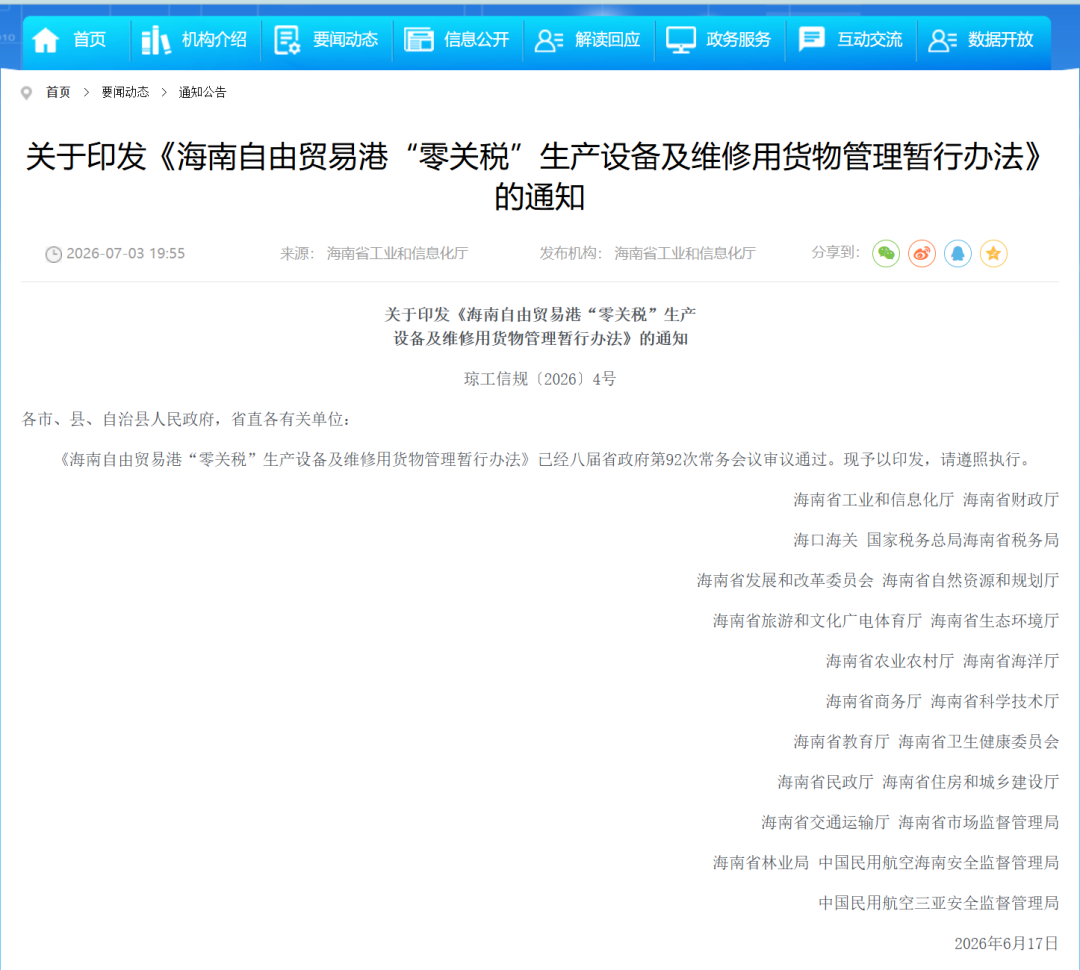Open the 数据开放 menu item
The image size is (1080, 970).
point(1001,39)
